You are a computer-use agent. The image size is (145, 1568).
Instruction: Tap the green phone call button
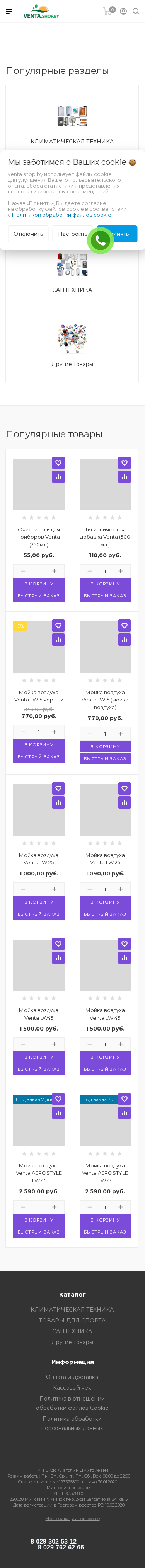click(101, 241)
